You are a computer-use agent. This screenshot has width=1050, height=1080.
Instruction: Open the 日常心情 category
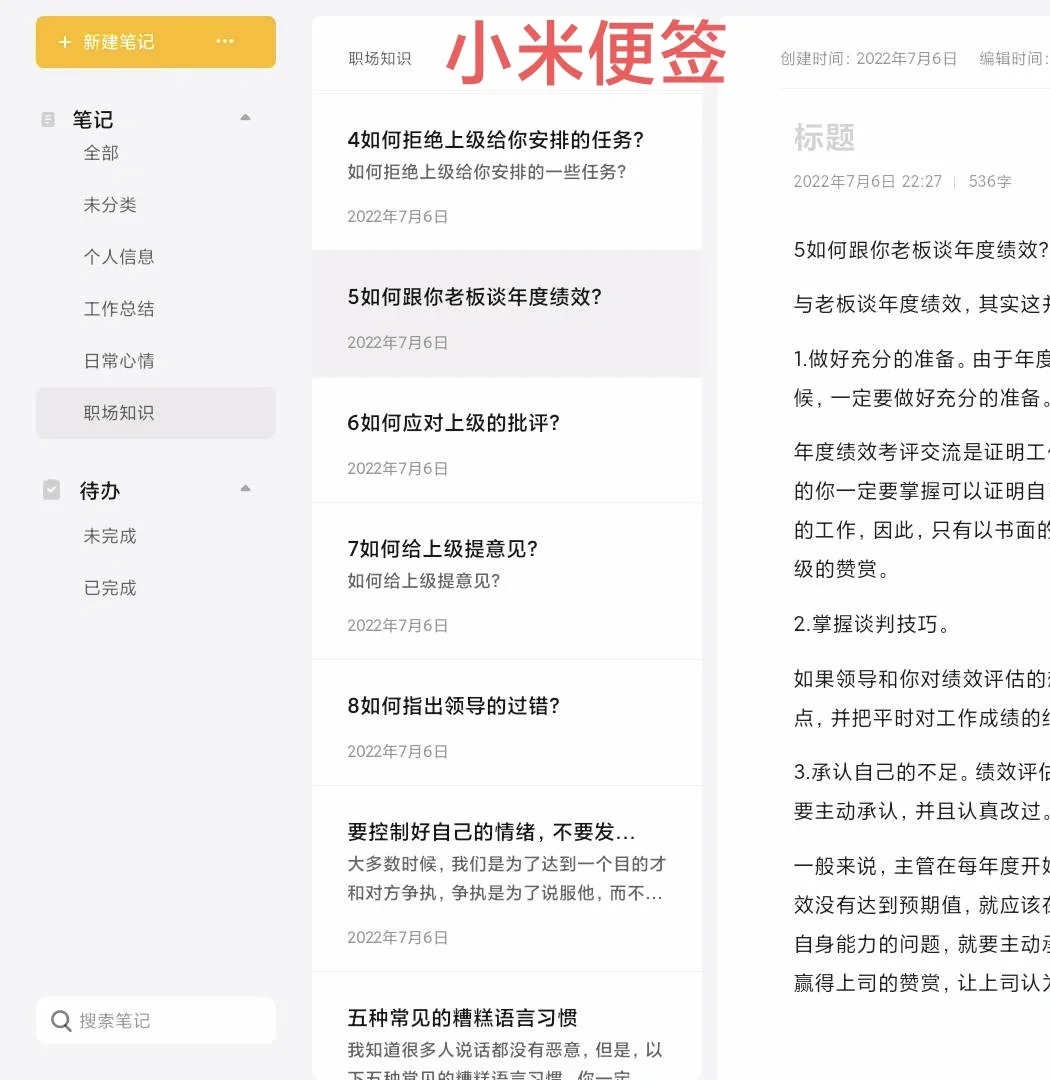(119, 361)
